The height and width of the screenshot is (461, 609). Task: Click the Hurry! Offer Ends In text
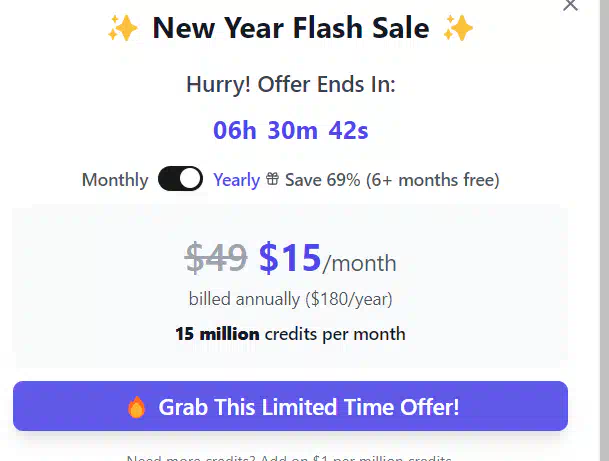[x=291, y=85]
